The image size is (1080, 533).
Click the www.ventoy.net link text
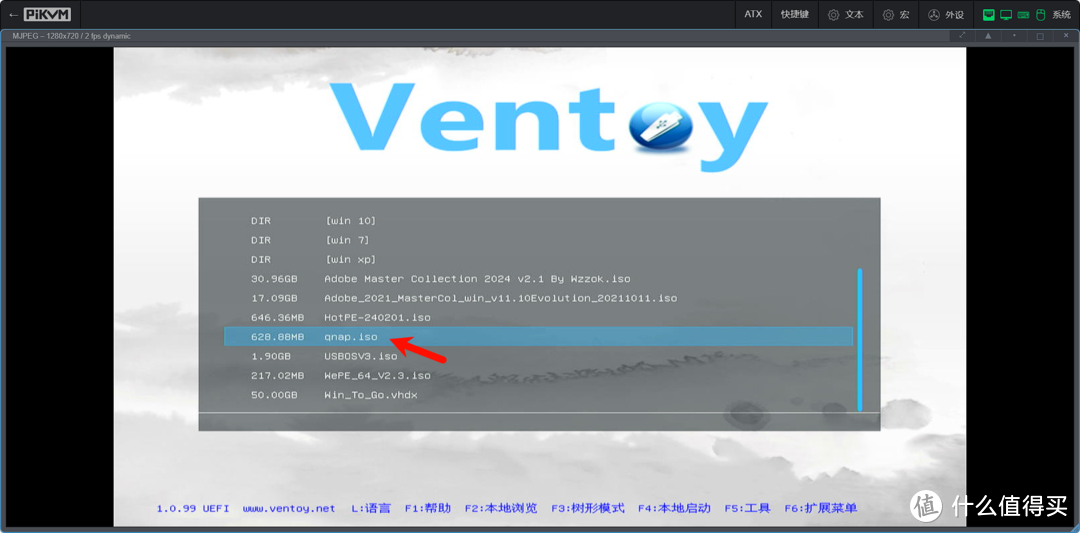coord(289,508)
